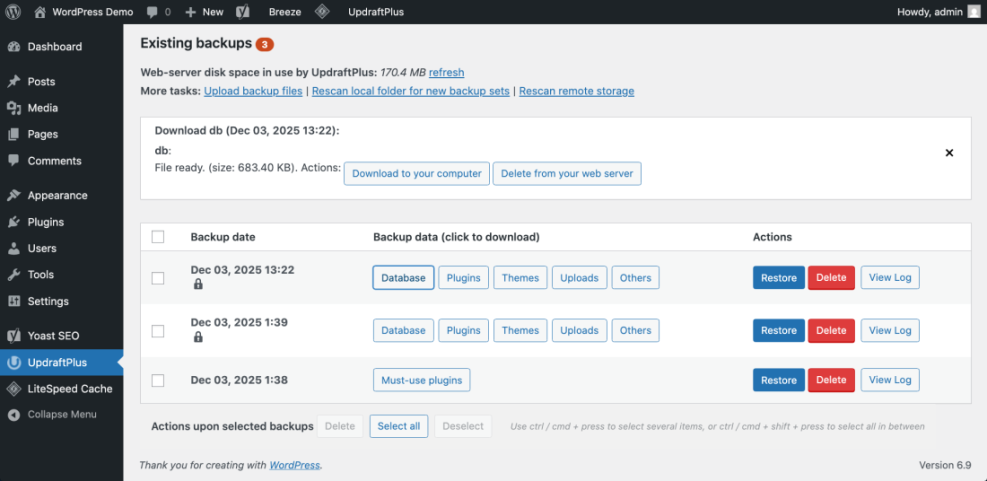Click the WordPress footer link

295,466
